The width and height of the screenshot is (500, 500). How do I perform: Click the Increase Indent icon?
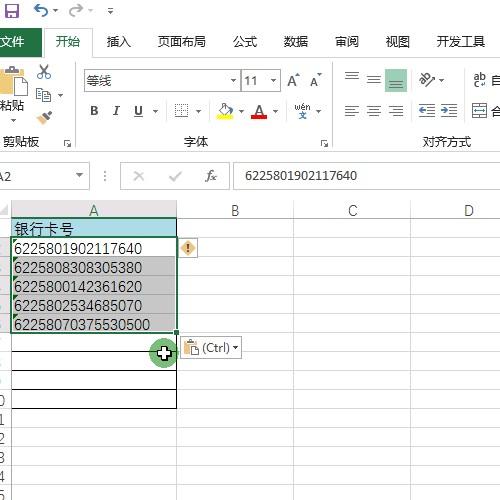pyautogui.click(x=449, y=110)
